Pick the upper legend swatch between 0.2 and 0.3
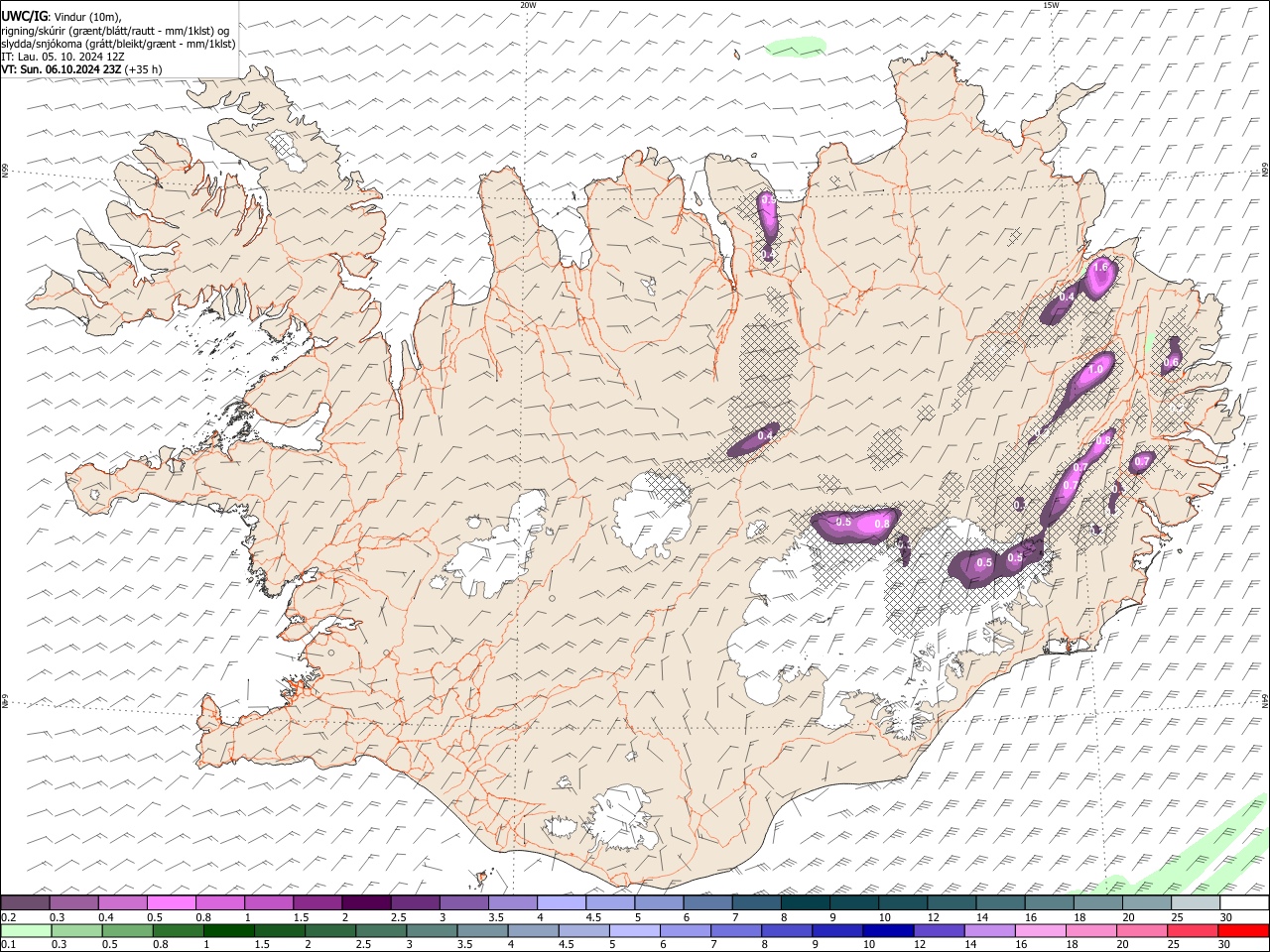 pyautogui.click(x=25, y=902)
